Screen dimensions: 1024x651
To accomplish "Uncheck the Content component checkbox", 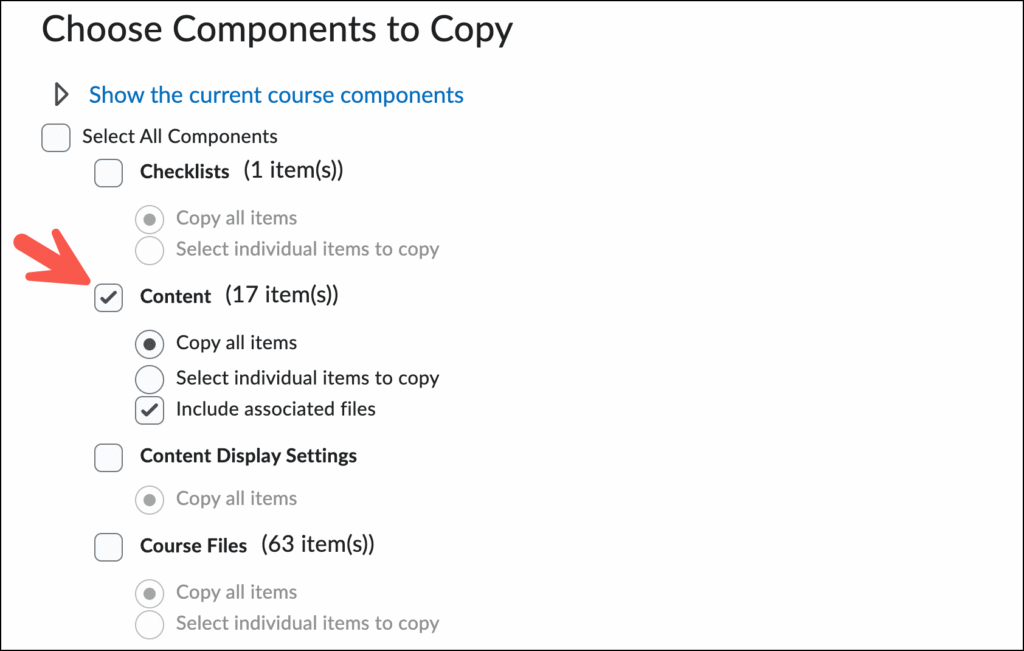I will [108, 297].
